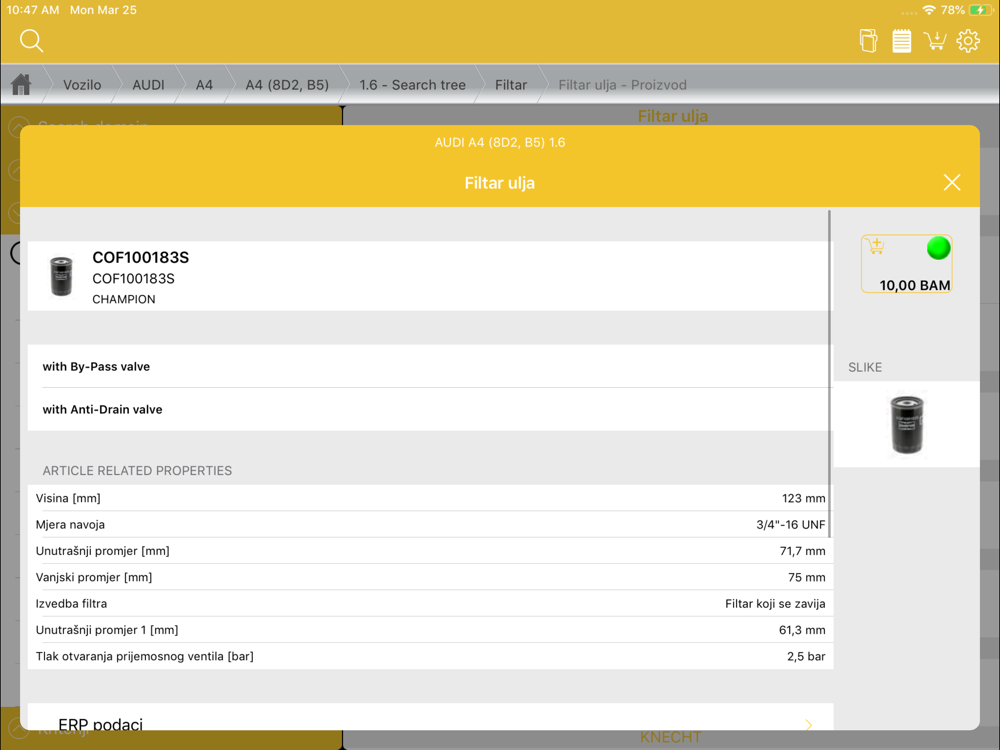The height and width of the screenshot is (750, 1000).
Task: Navigate to AUDI breadcrumb
Action: pos(148,85)
